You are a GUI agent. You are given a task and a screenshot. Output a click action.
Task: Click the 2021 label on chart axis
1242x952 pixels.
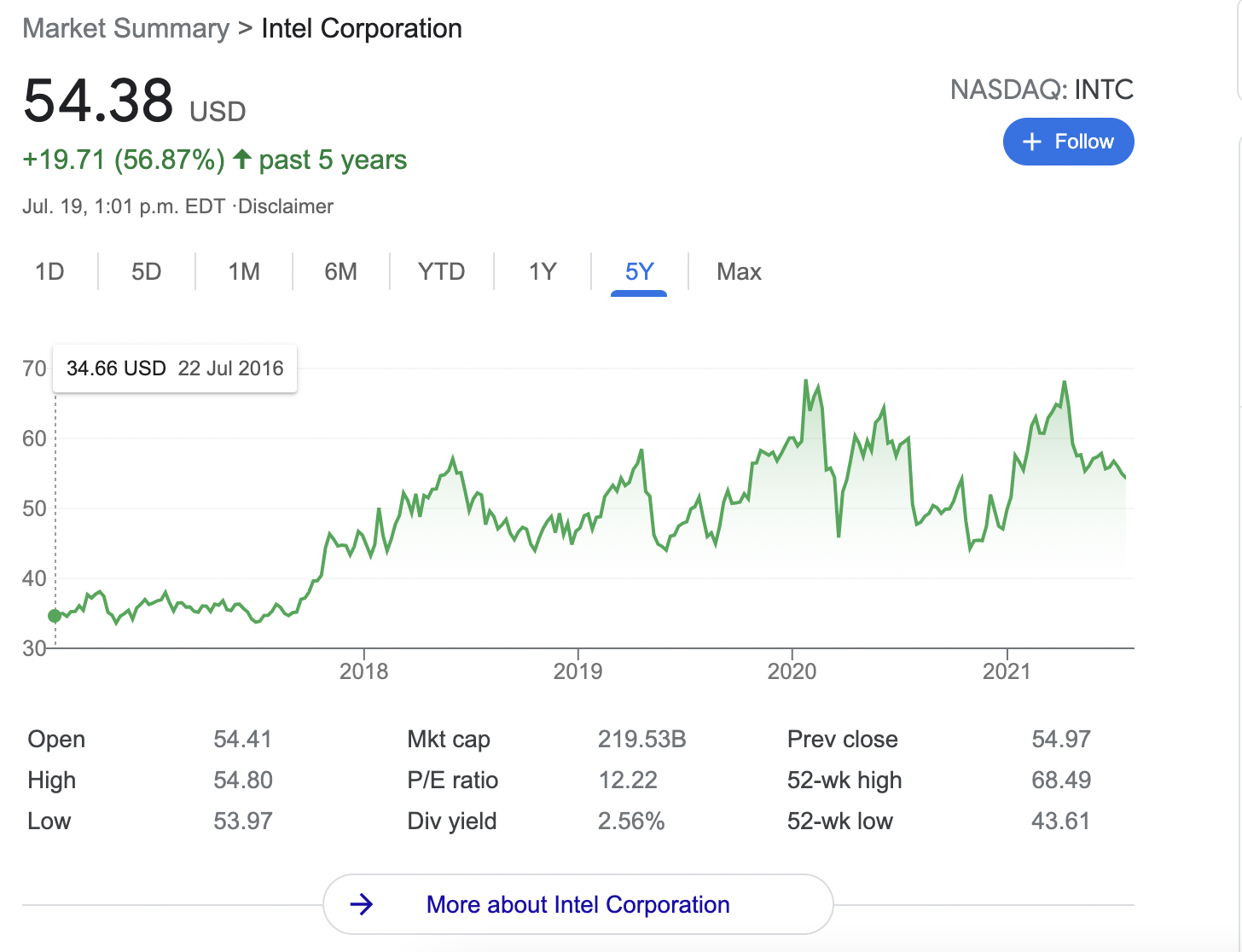tap(1007, 671)
